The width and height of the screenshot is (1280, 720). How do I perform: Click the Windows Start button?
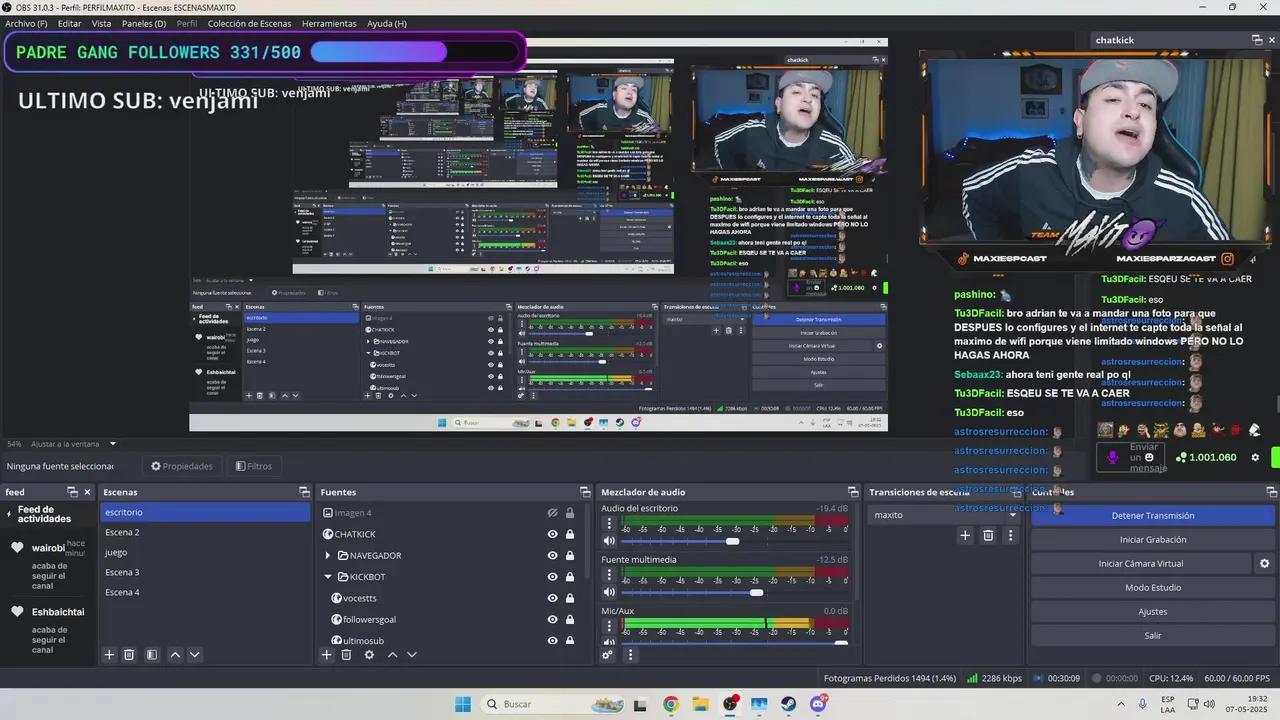tap(463, 704)
